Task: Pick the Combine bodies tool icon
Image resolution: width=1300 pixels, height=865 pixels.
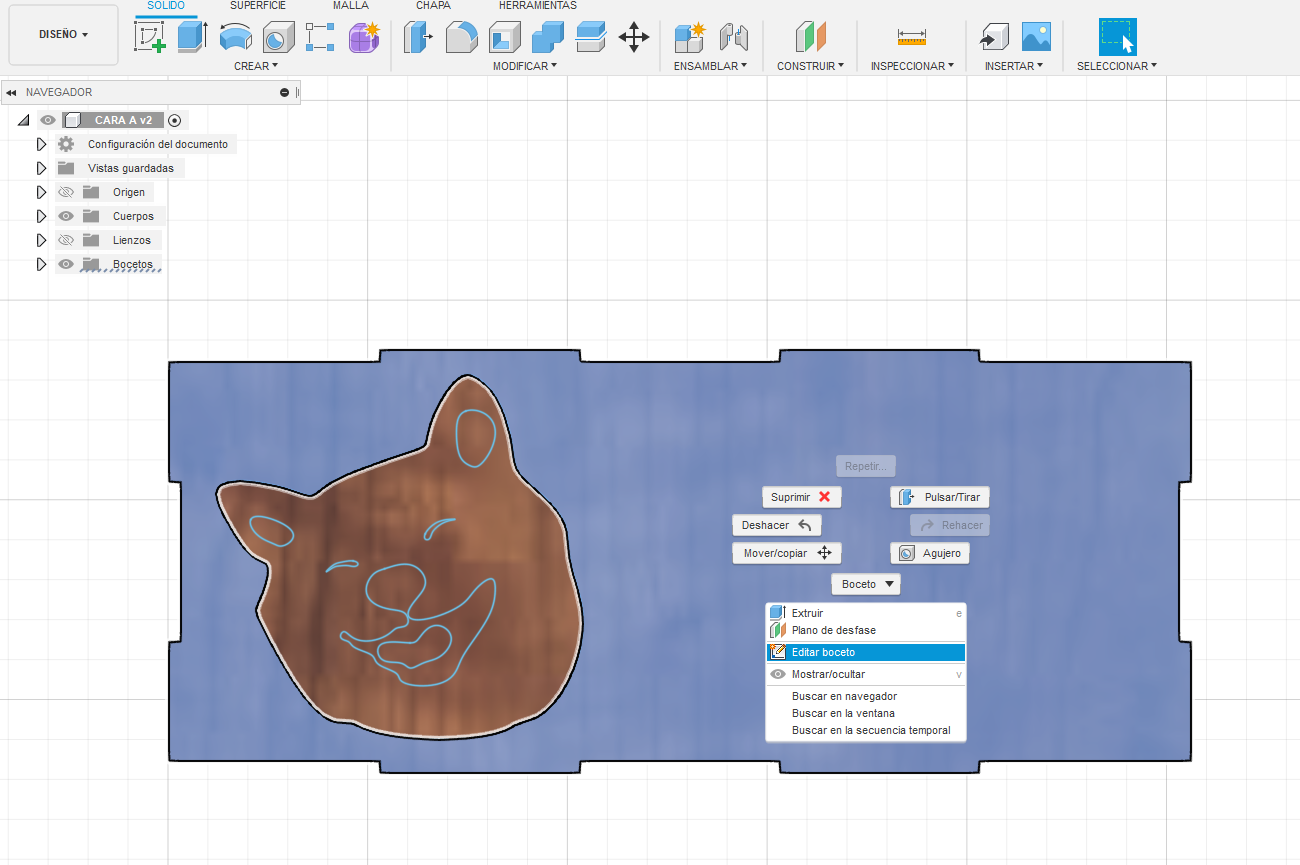Action: click(548, 37)
